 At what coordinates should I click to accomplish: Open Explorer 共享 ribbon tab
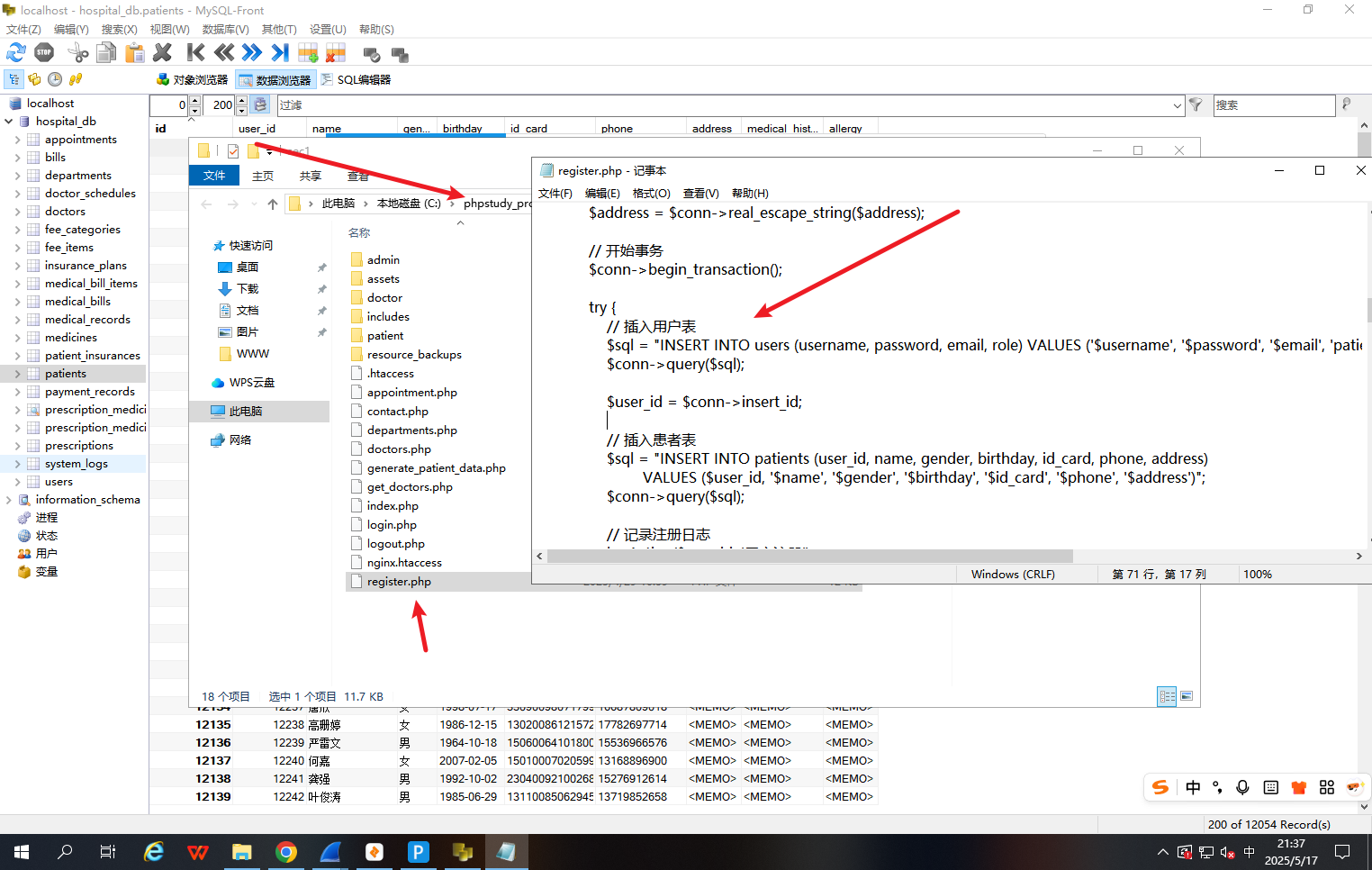pyautogui.click(x=311, y=176)
